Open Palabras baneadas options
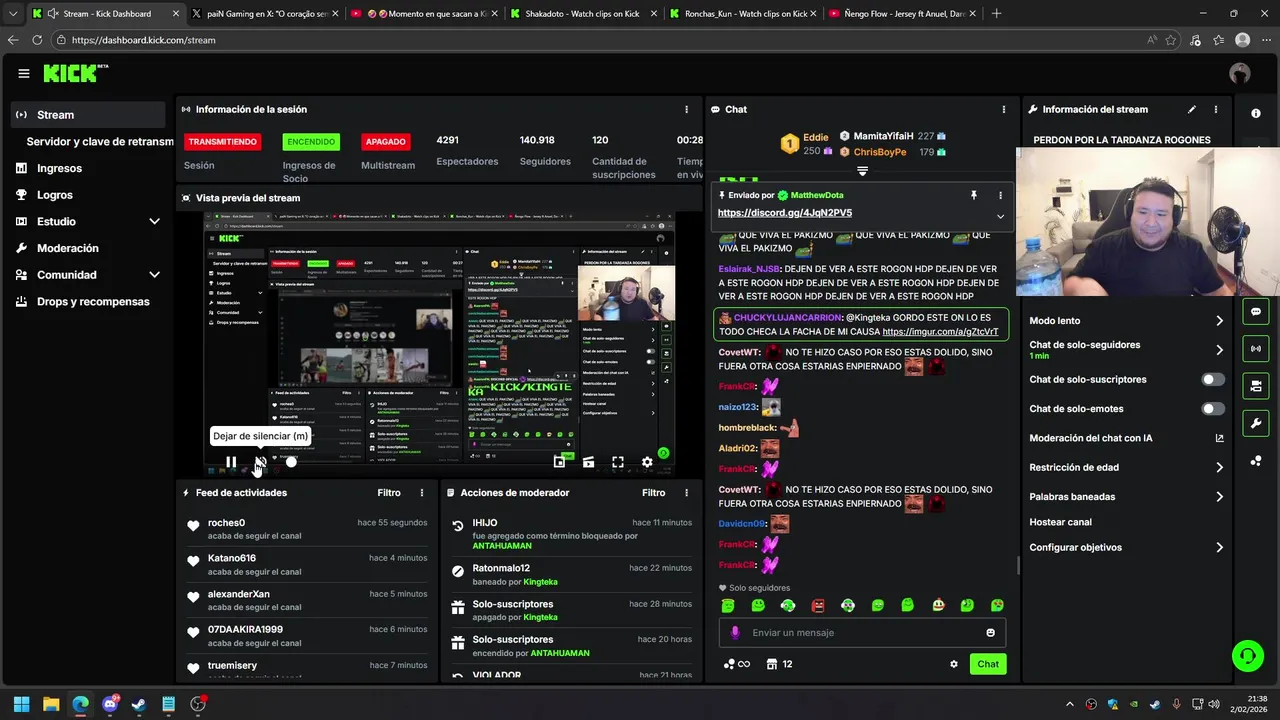Viewport: 1280px width, 720px height. 1127,496
